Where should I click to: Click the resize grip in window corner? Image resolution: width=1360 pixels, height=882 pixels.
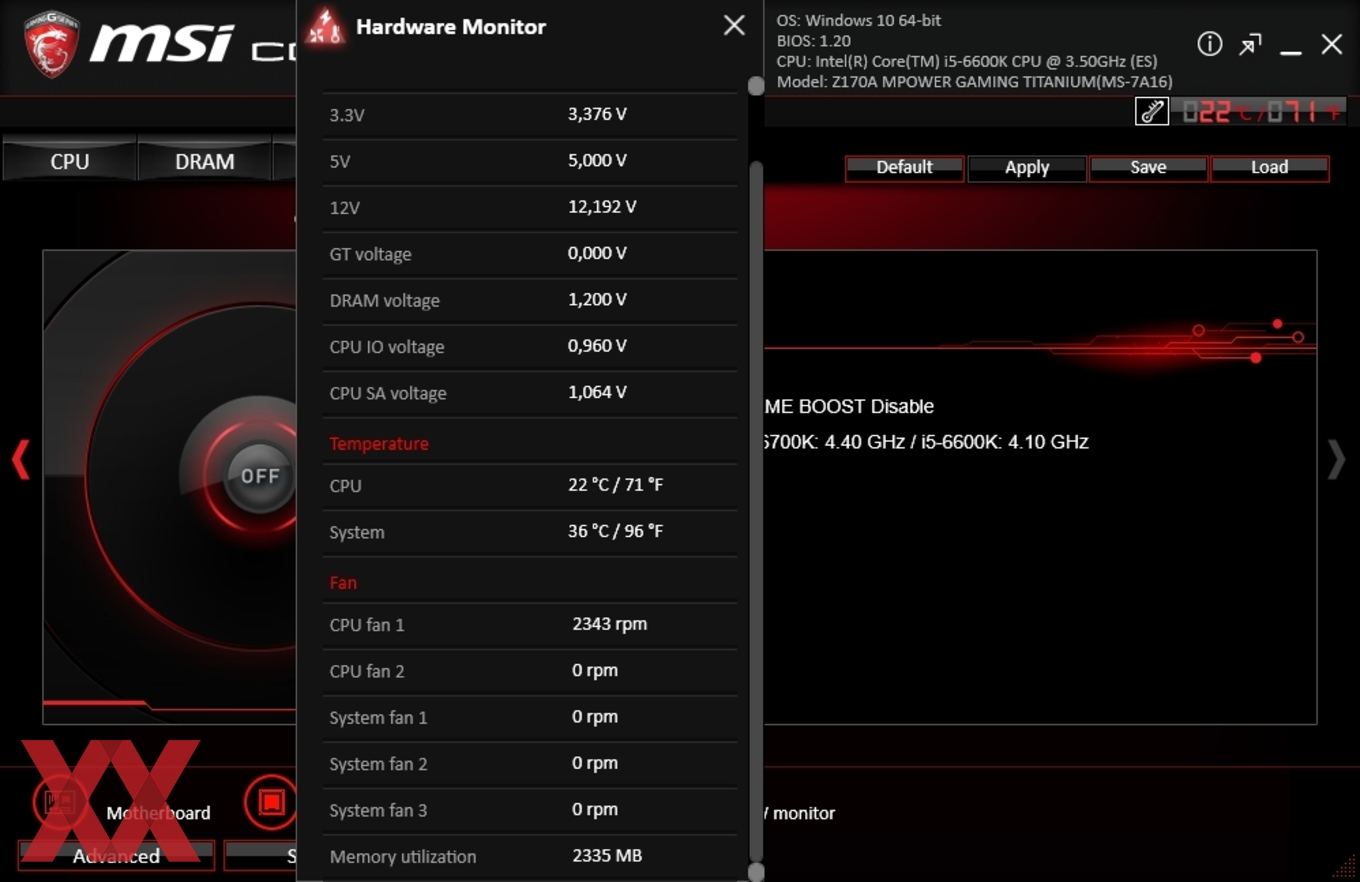coord(1343,866)
